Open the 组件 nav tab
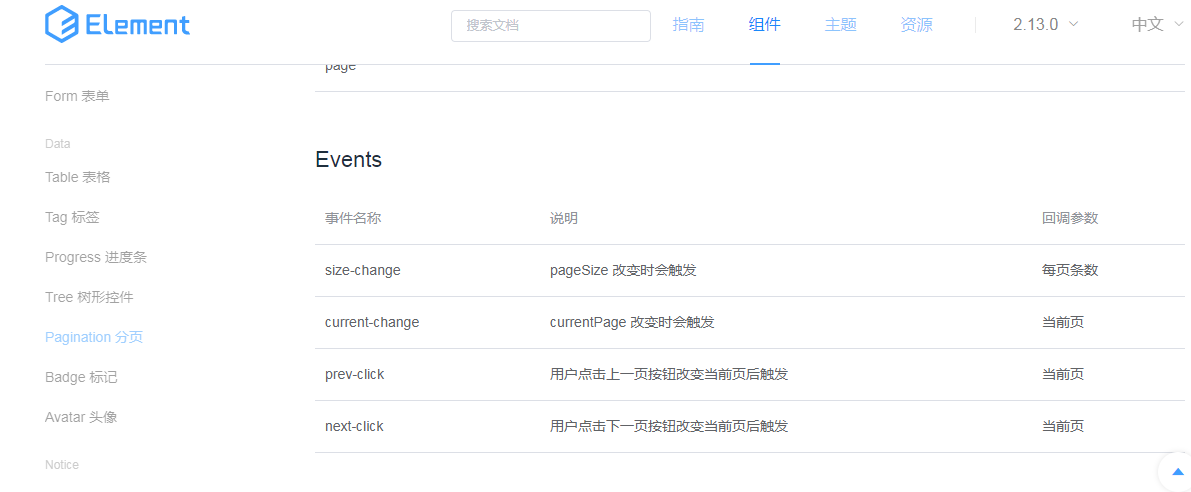 764,24
